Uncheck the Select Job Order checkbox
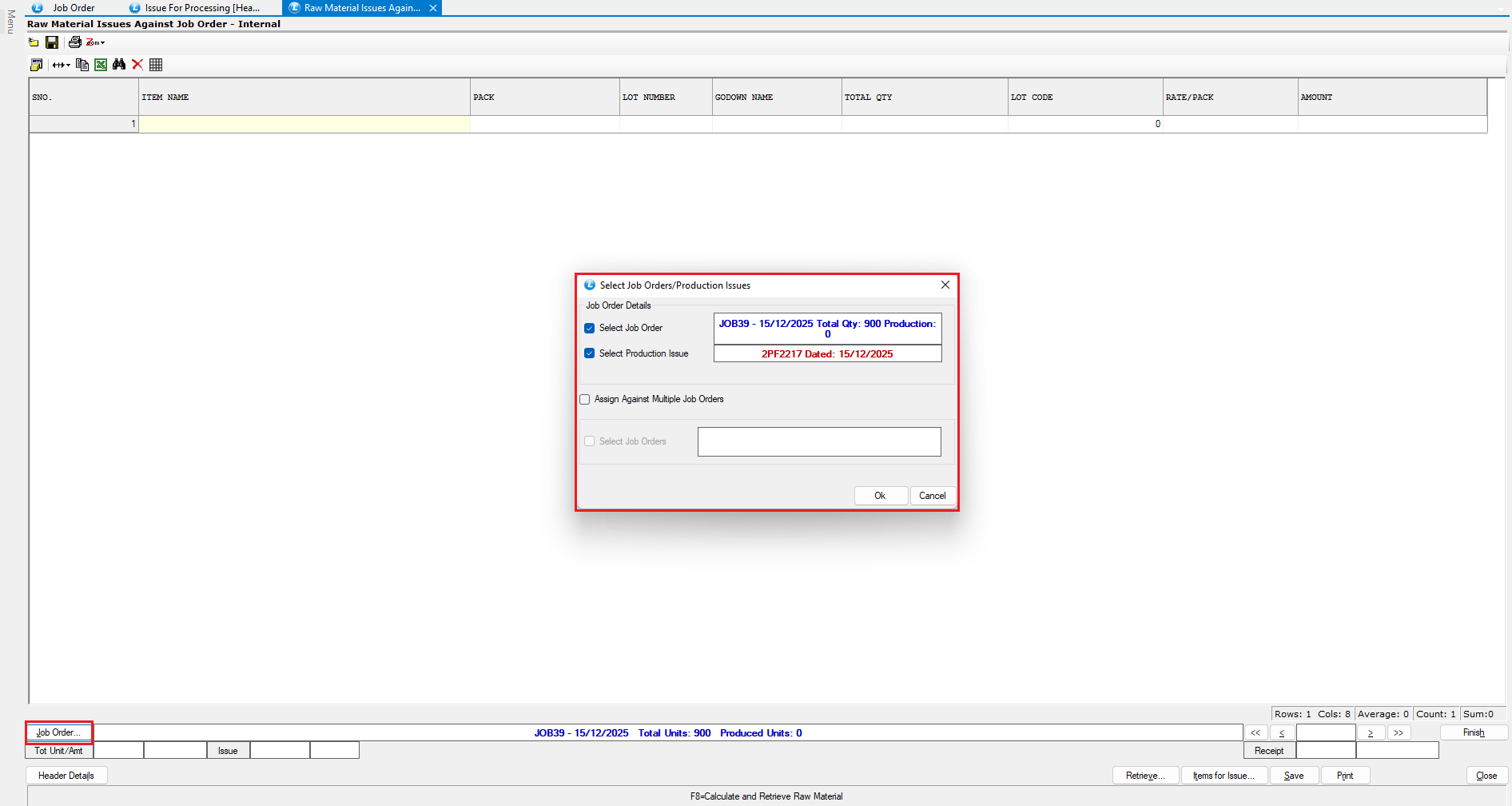The height and width of the screenshot is (806, 1512). point(590,328)
